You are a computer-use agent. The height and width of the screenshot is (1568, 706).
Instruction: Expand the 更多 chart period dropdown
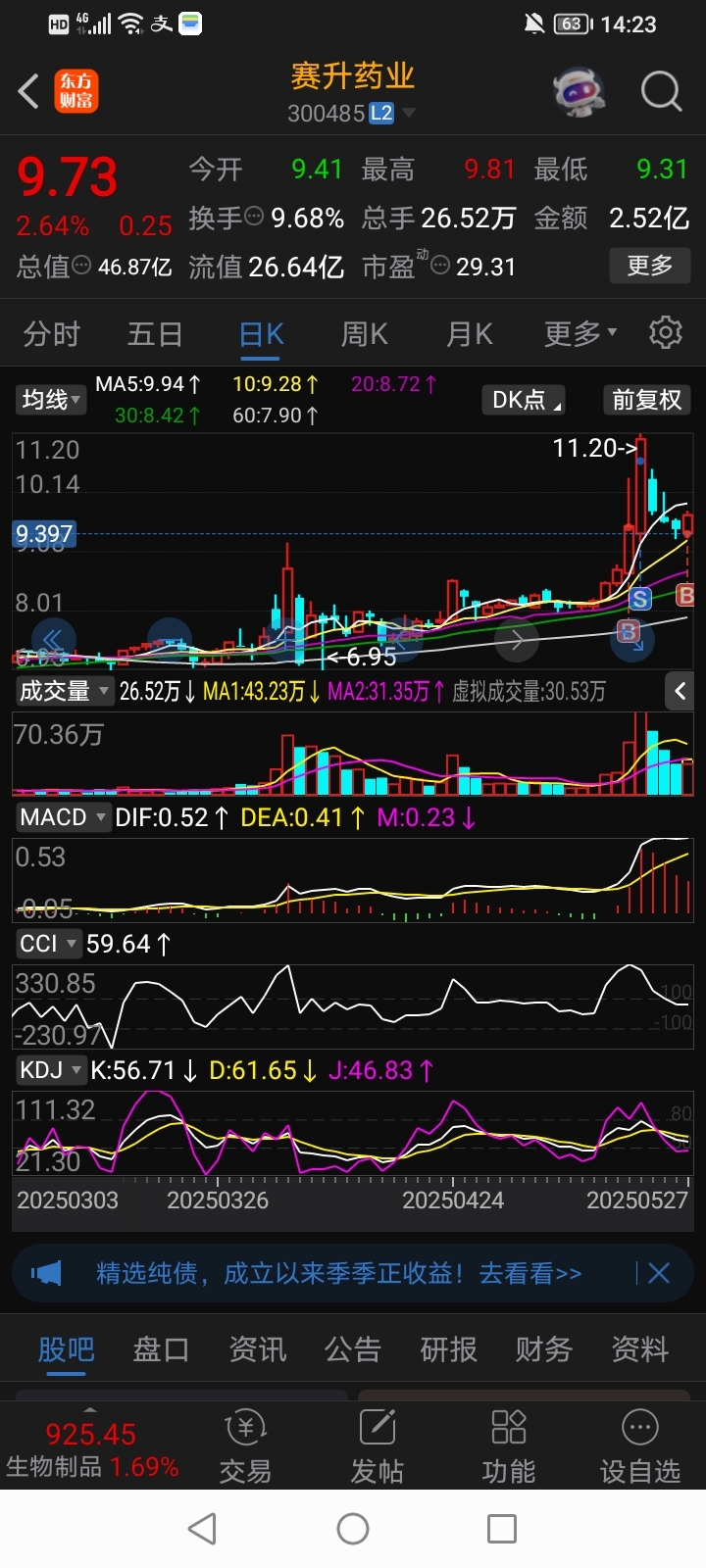[580, 334]
